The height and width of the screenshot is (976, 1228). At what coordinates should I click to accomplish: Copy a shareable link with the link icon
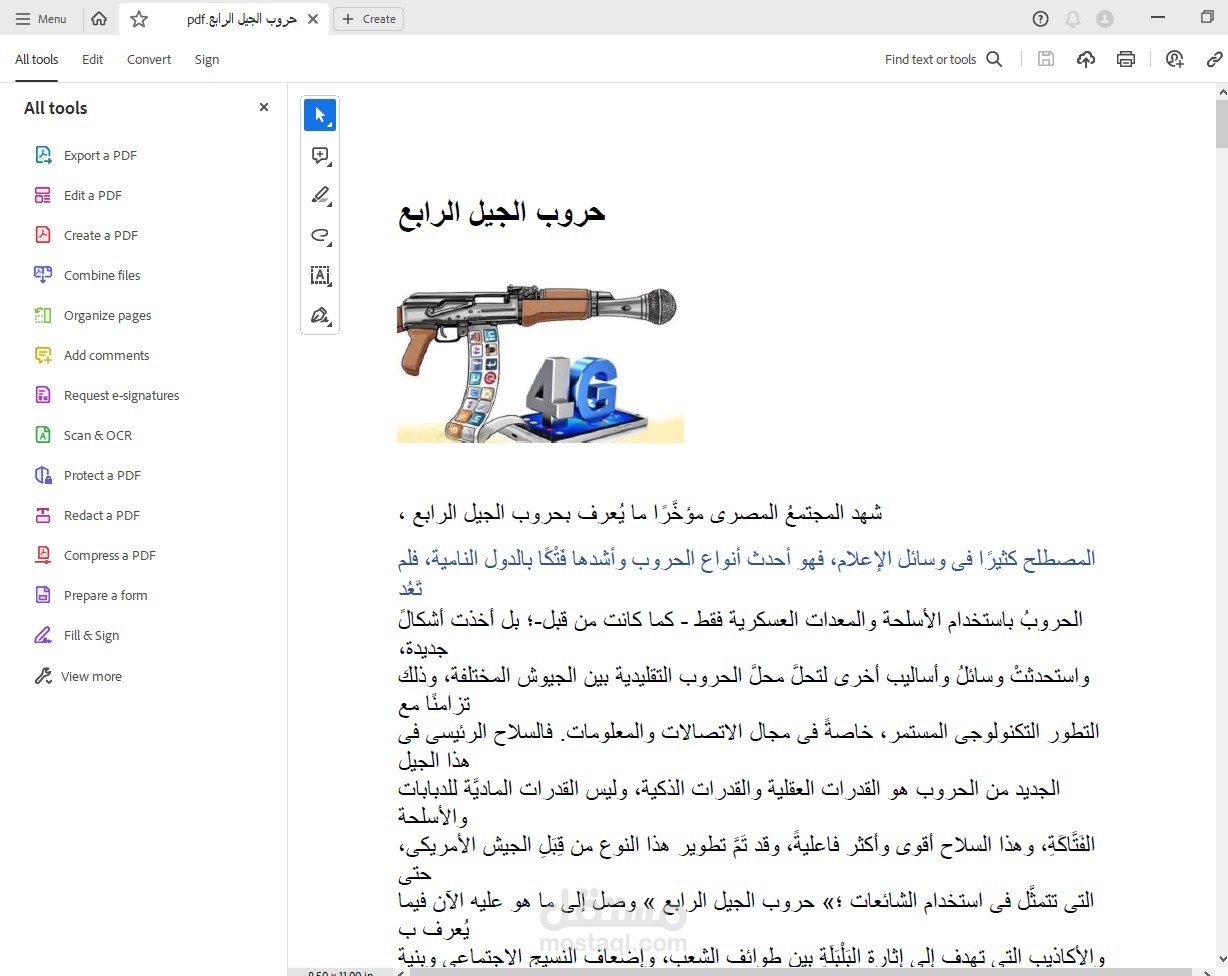pyautogui.click(x=1214, y=59)
